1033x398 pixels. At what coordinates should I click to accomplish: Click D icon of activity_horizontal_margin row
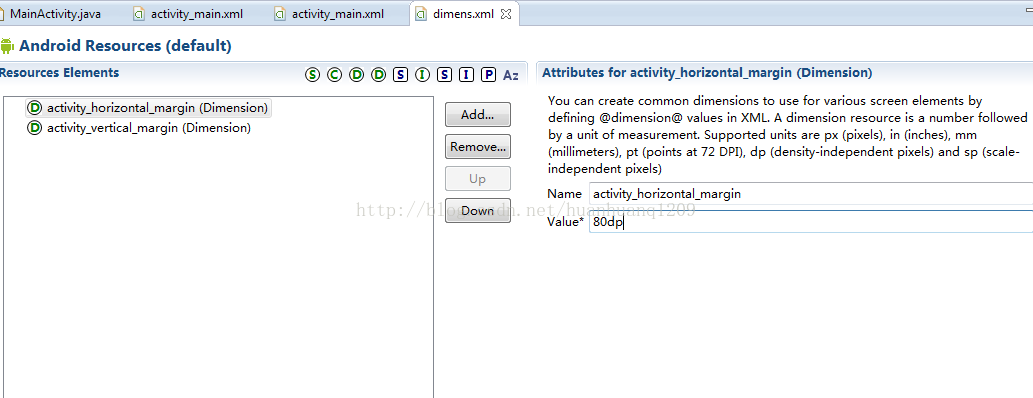[34, 108]
